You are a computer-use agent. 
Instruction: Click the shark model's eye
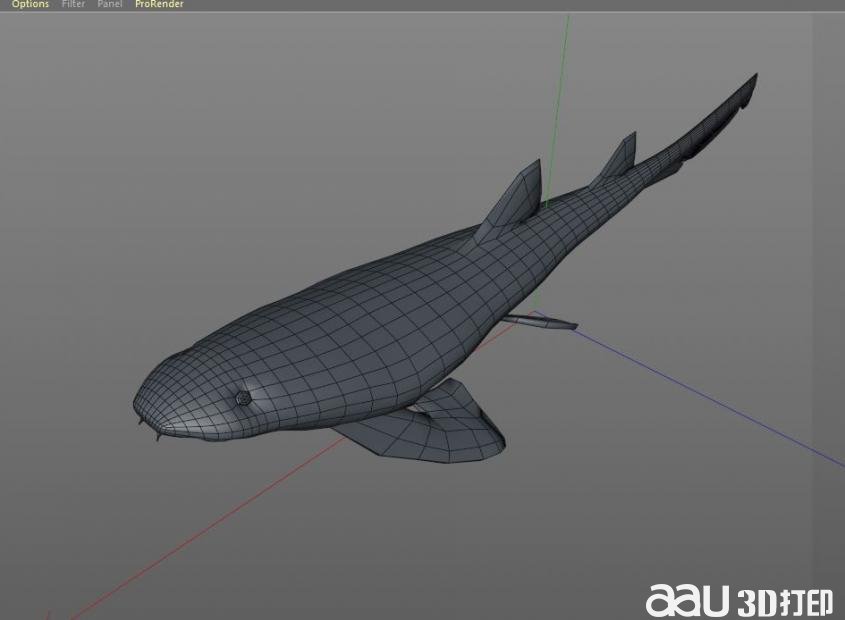[243, 398]
